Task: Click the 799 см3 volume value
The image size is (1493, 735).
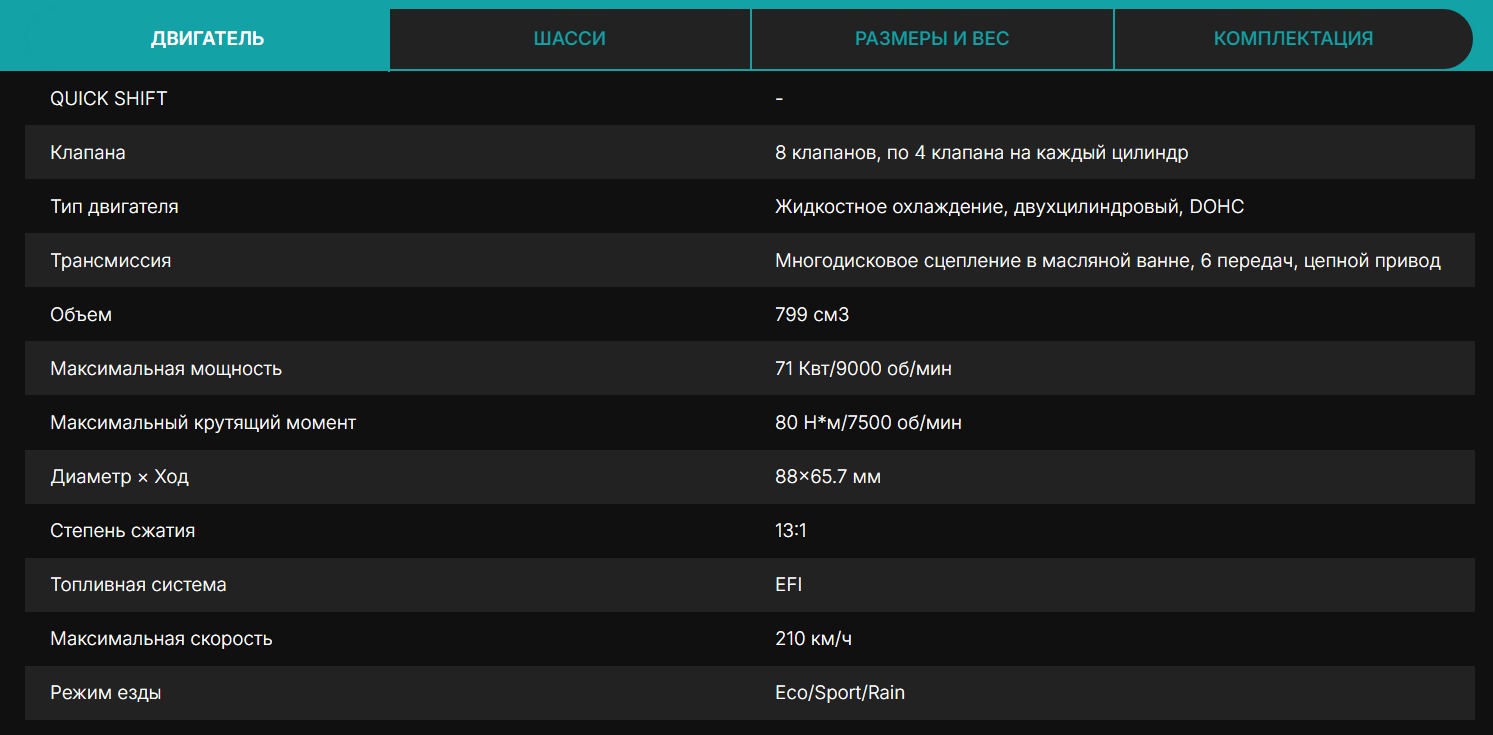Action: pos(812,315)
